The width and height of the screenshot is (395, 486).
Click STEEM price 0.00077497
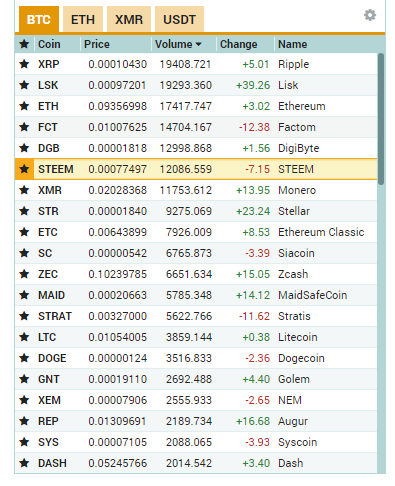pyautogui.click(x=117, y=169)
